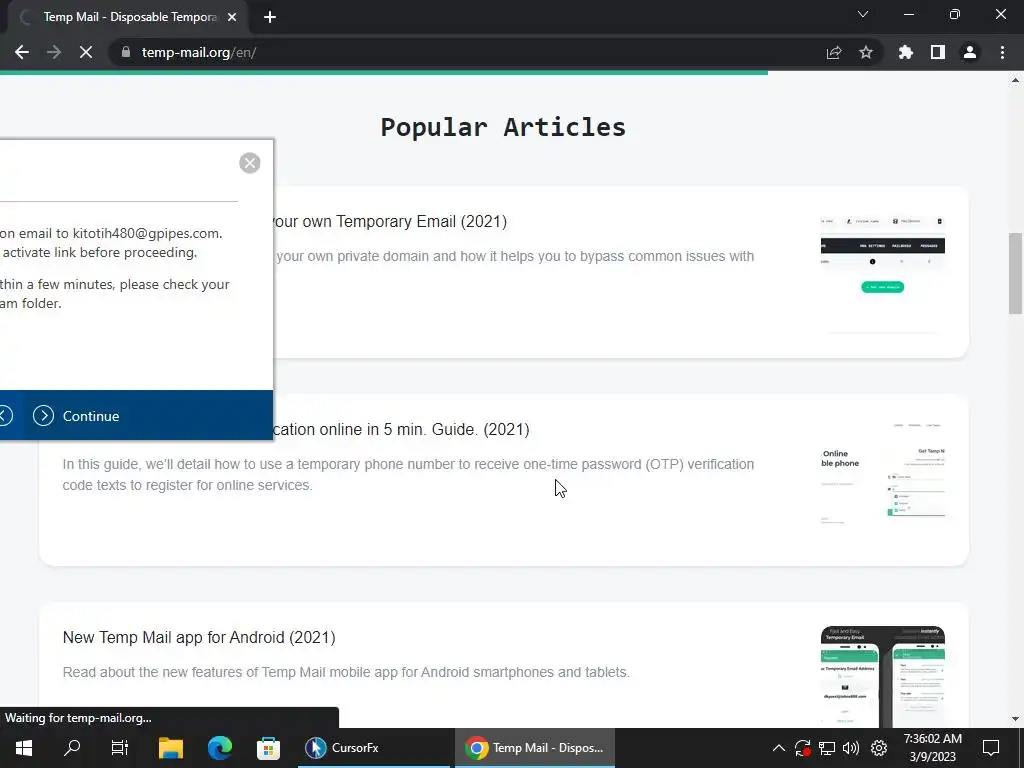Open a new tab with plus button
Image resolution: width=1024 pixels, height=768 pixels.
coord(270,17)
